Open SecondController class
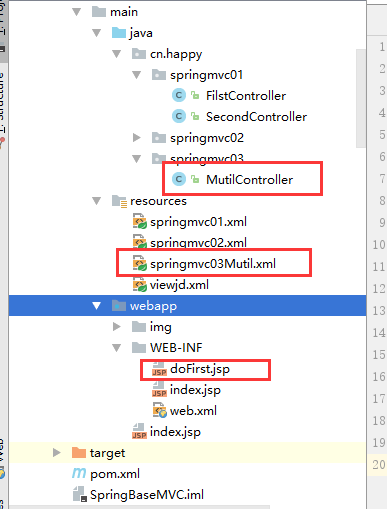This screenshot has width=387, height=509. (x=256, y=117)
